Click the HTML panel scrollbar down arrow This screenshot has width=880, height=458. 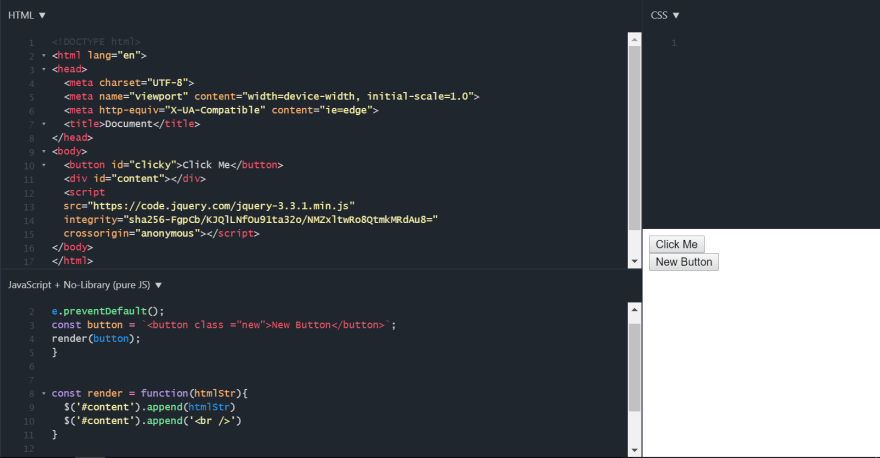coord(635,261)
